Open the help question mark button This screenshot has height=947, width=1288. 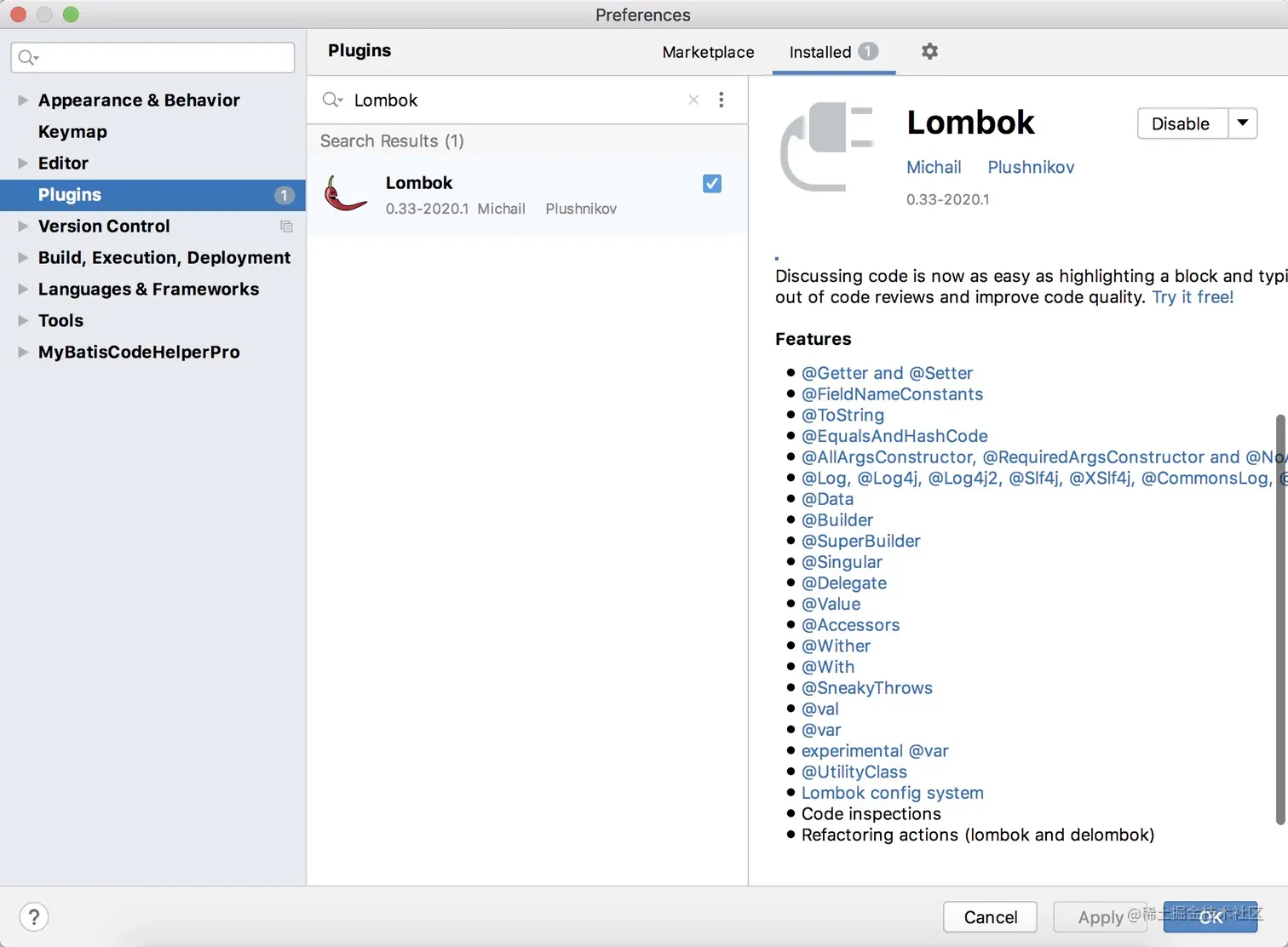(x=33, y=917)
